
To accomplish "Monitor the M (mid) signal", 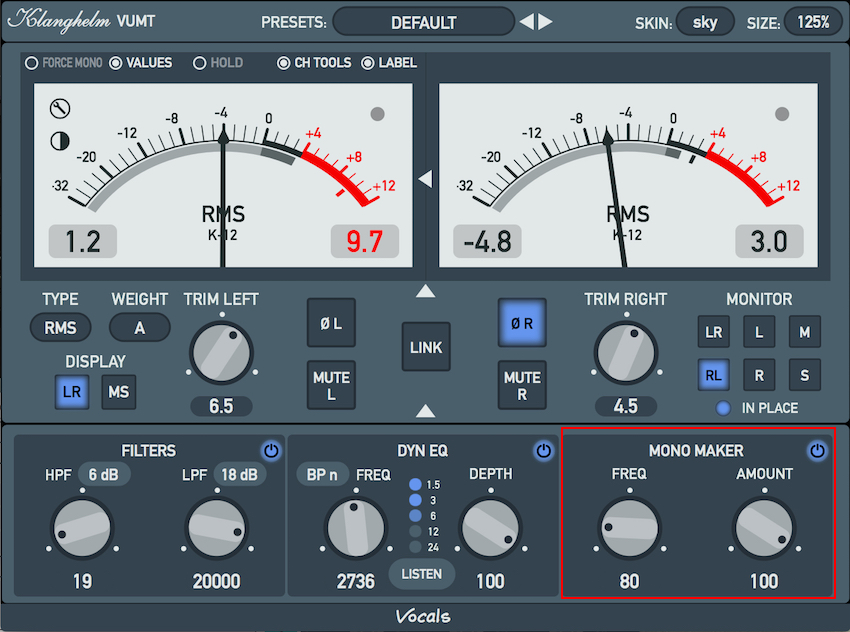I will [x=804, y=332].
